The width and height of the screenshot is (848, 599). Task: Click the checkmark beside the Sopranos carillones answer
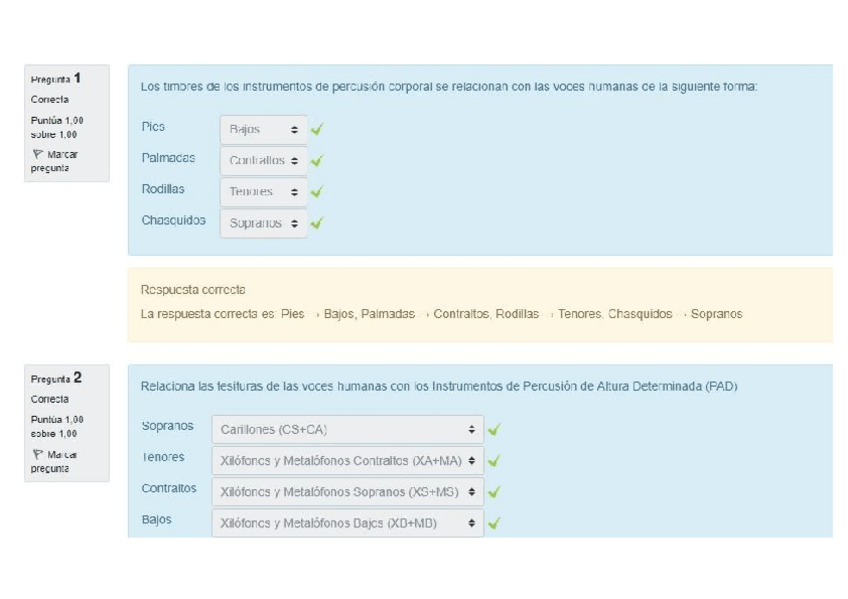[495, 429]
